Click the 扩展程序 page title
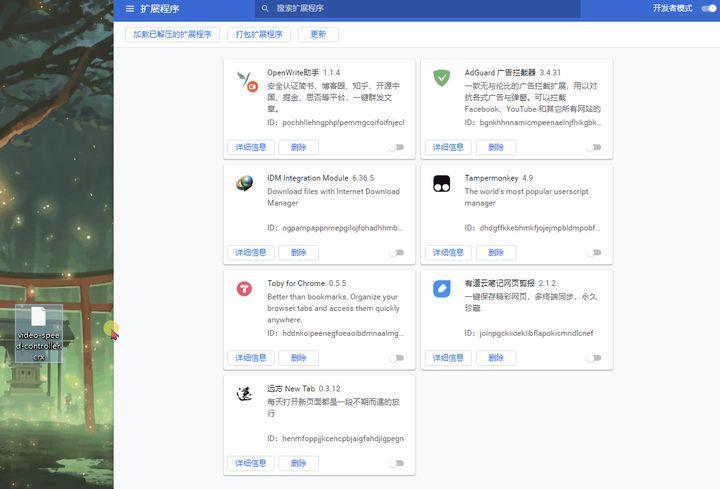Viewport: 720px width, 489px height. [160, 9]
